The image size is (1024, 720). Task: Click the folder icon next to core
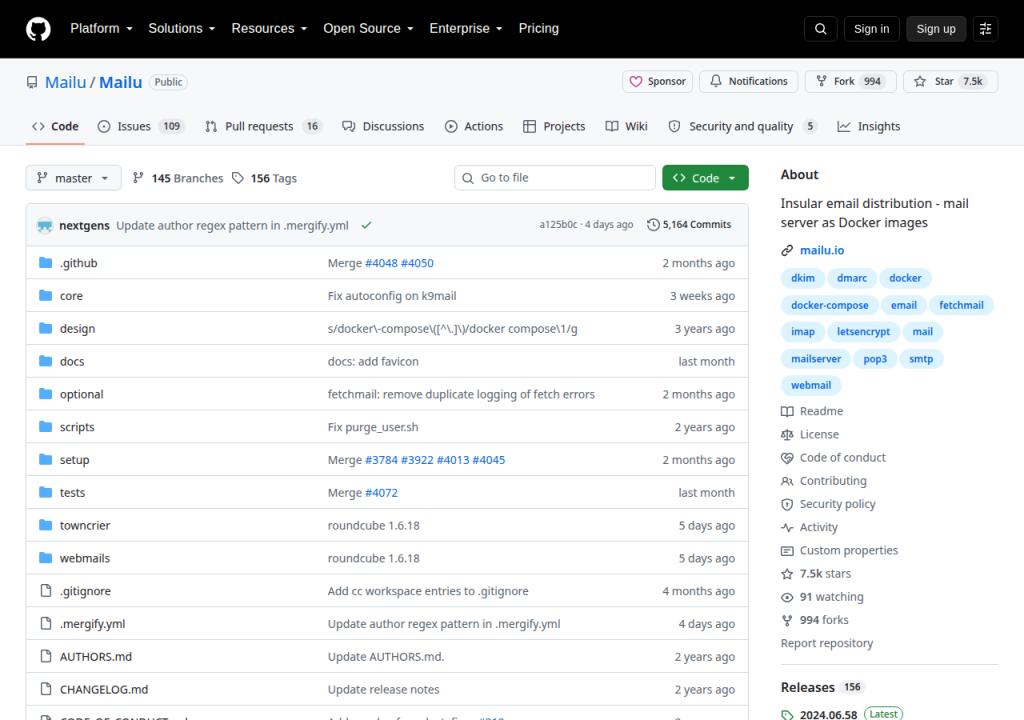[45, 295]
